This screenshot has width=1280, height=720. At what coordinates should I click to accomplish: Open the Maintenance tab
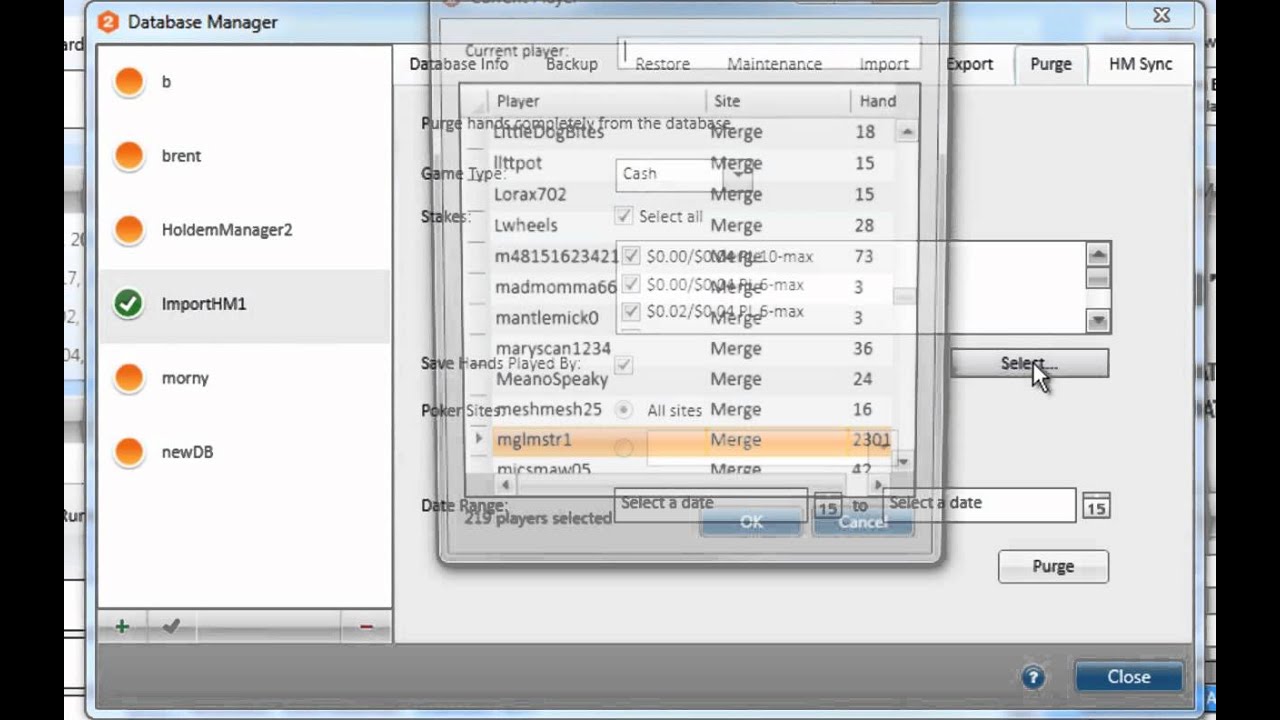click(774, 64)
